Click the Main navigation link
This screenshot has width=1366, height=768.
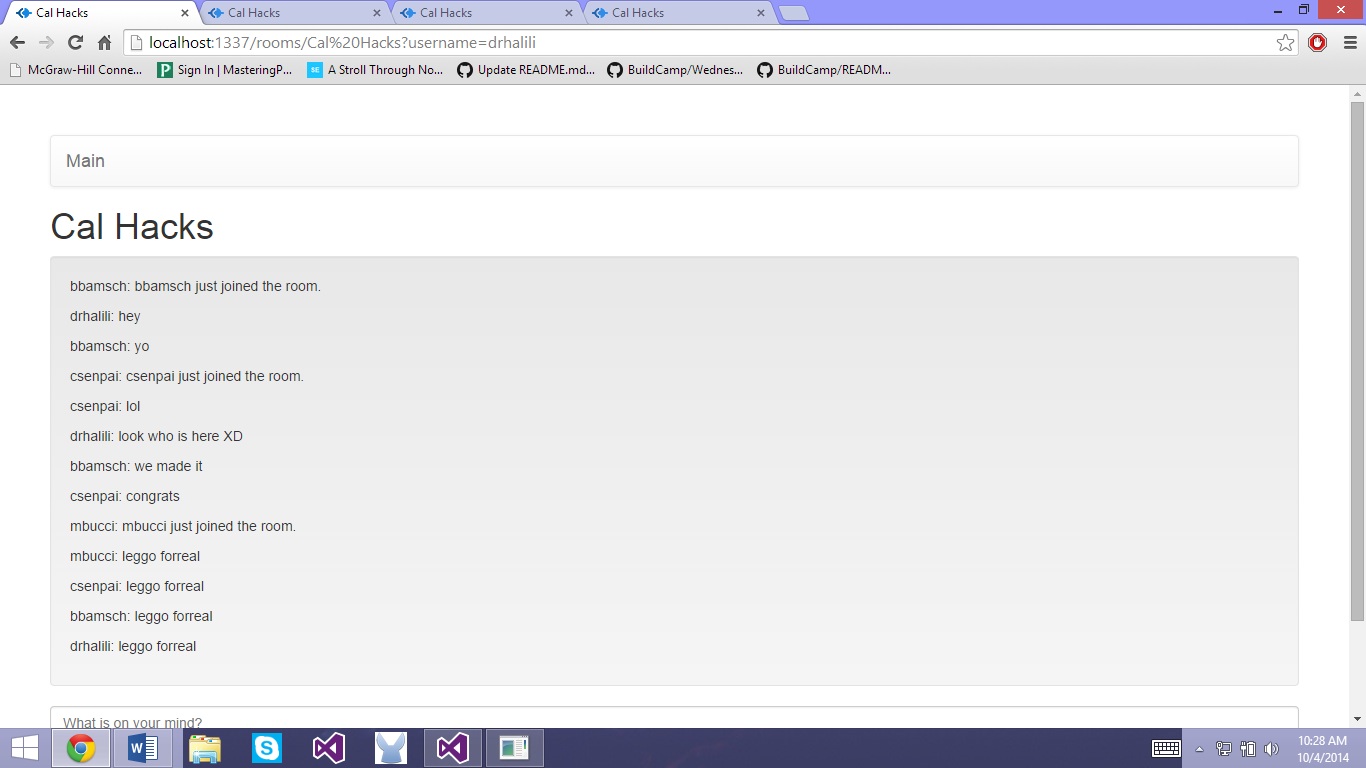click(x=85, y=161)
